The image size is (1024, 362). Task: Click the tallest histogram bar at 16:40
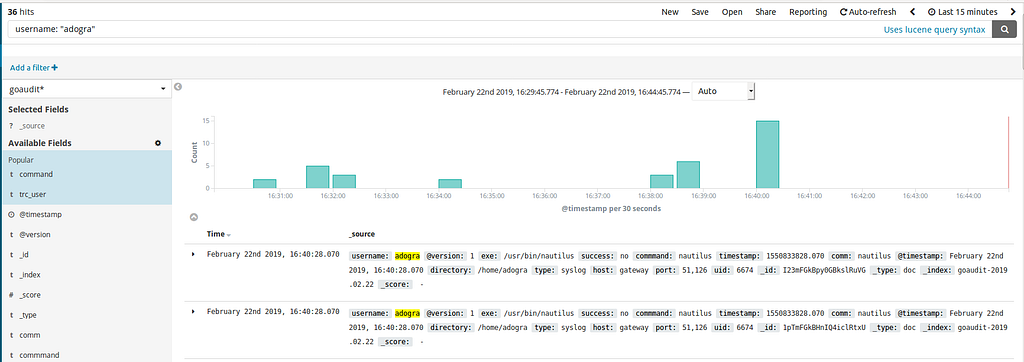pos(767,154)
